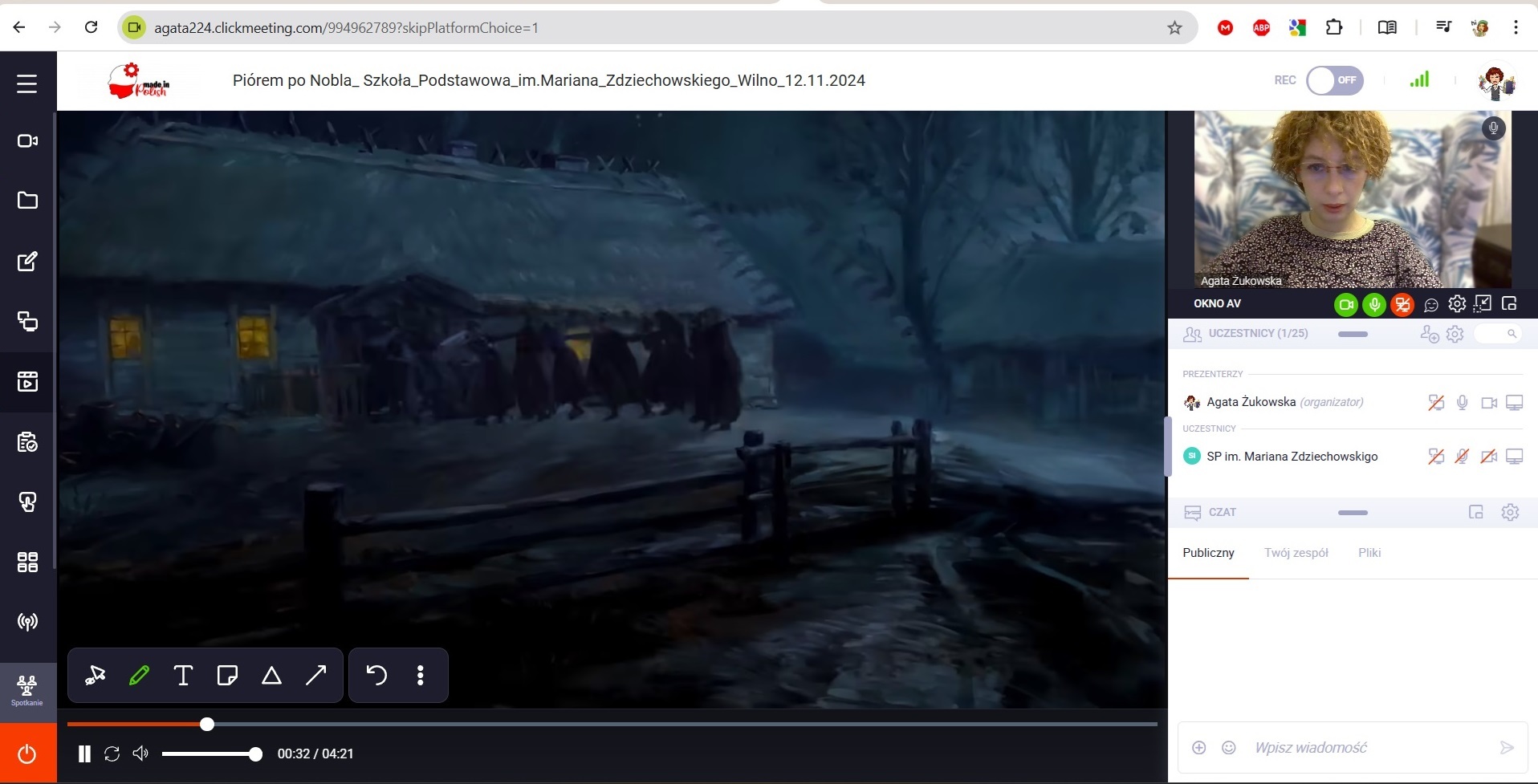
Task: Collapse the UCZESTNICY panel handle
Action: click(1353, 334)
